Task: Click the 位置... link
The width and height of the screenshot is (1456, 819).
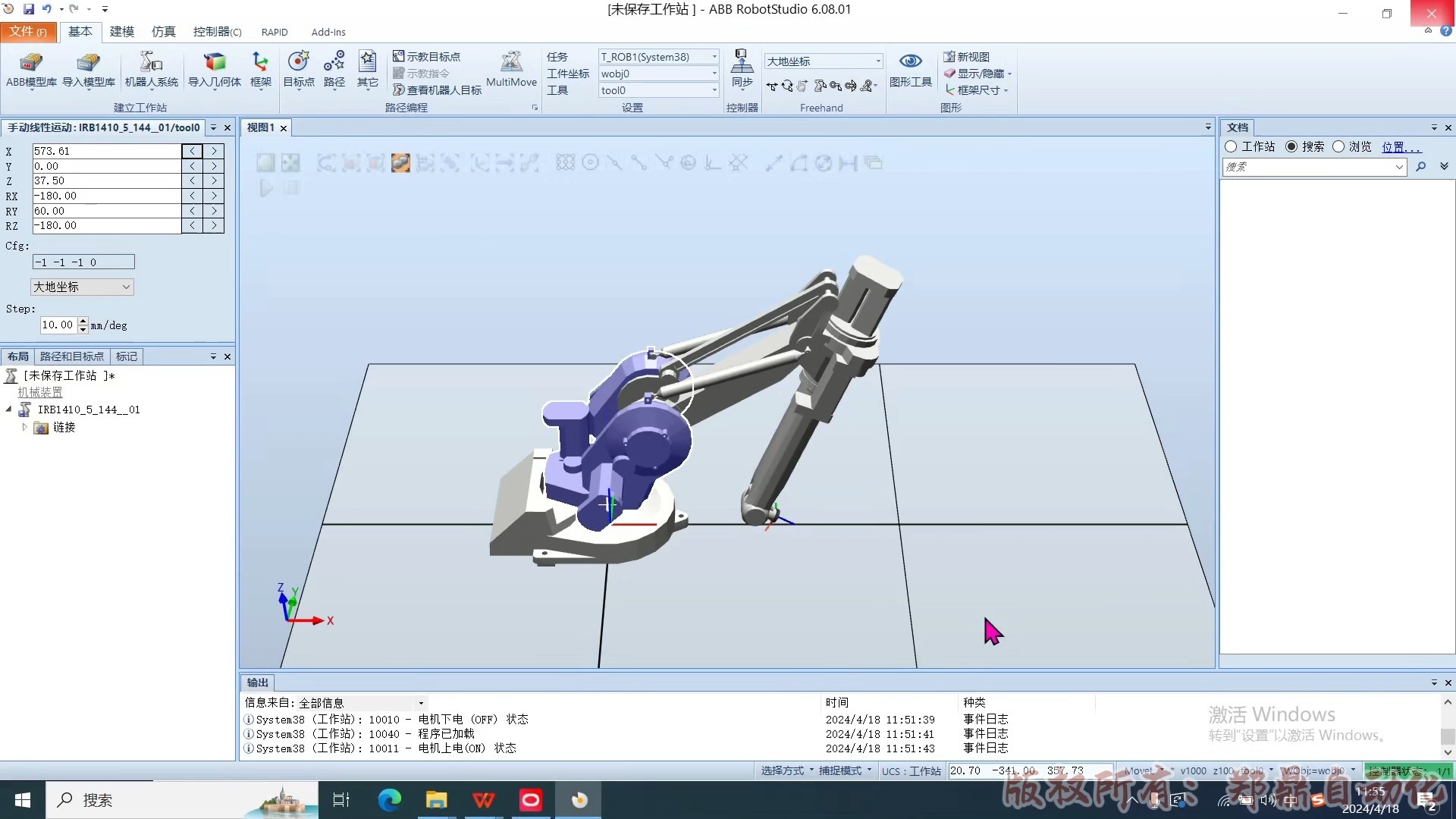Action: pos(1400,146)
